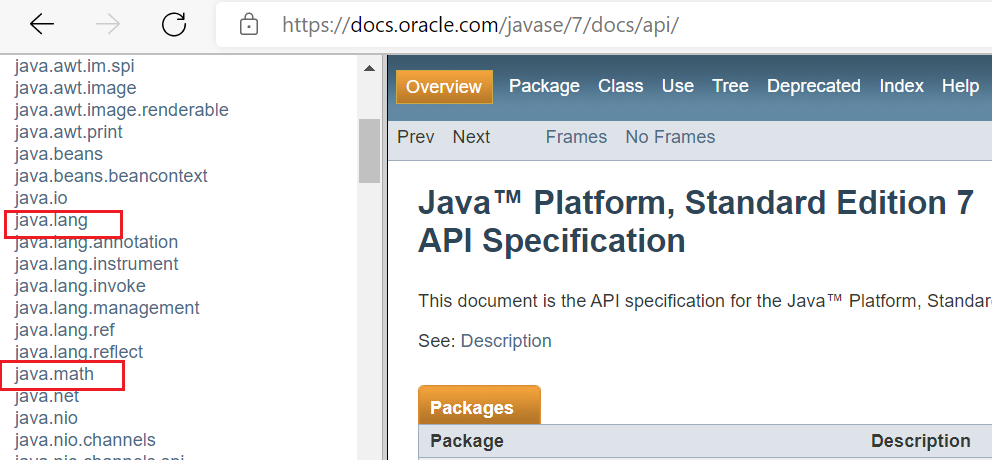Screen dimensions: 992x460
Task: Click the browser forward arrow
Action: coord(108,24)
